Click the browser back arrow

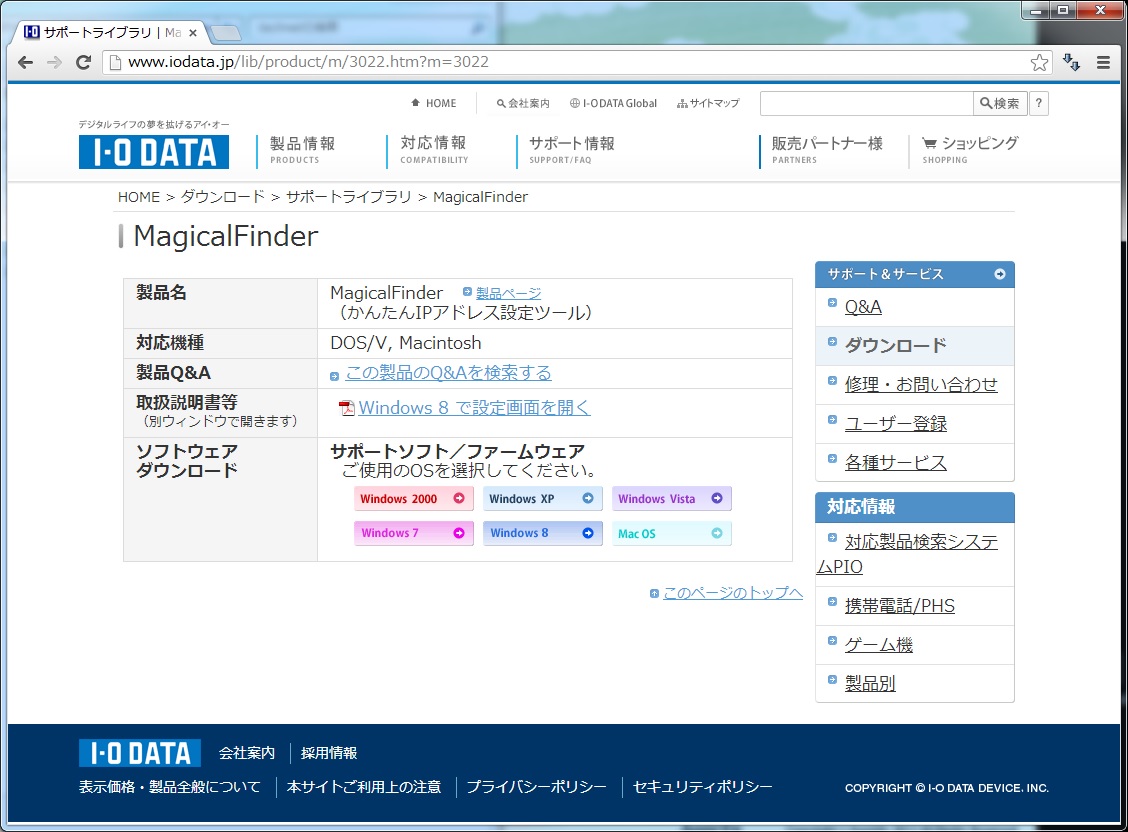point(26,62)
